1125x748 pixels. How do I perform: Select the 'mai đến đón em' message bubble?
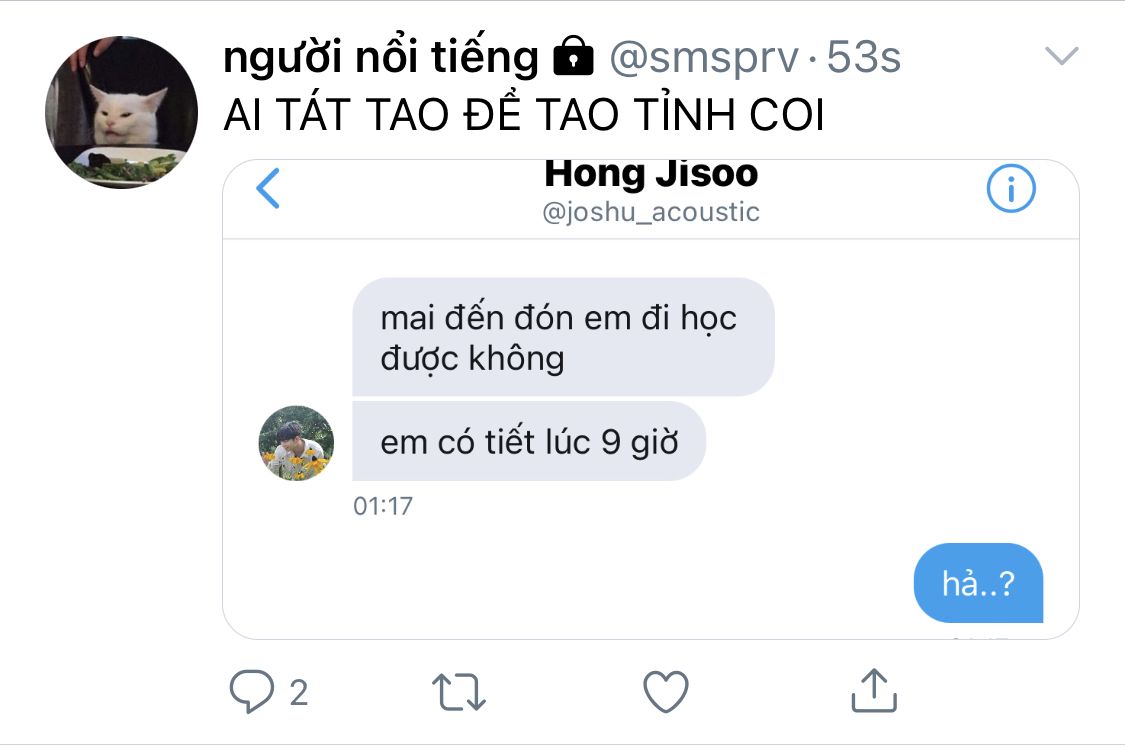pyautogui.click(x=563, y=337)
